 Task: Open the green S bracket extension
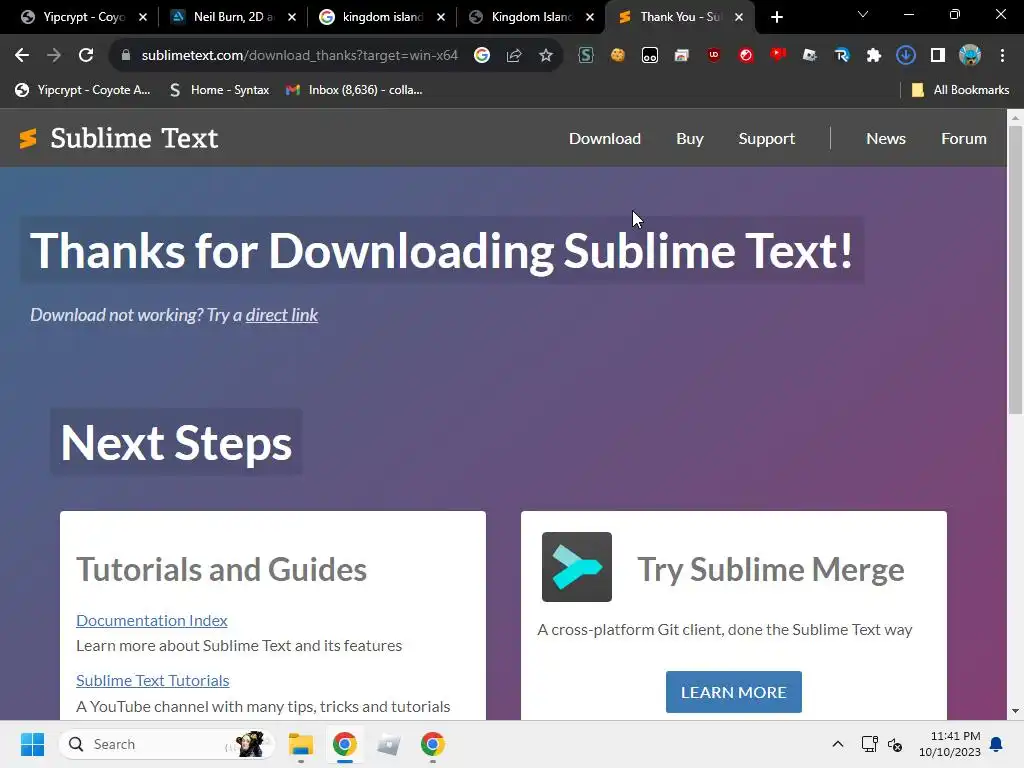[586, 56]
